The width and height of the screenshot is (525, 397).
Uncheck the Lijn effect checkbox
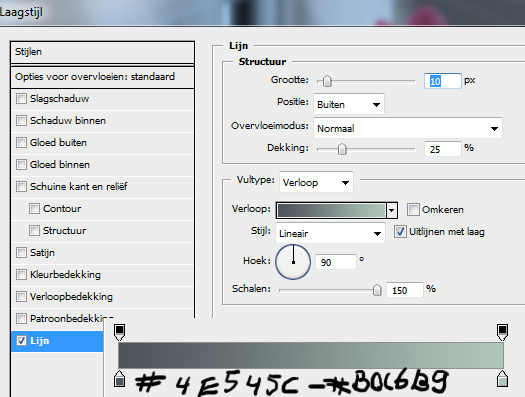coord(21,341)
